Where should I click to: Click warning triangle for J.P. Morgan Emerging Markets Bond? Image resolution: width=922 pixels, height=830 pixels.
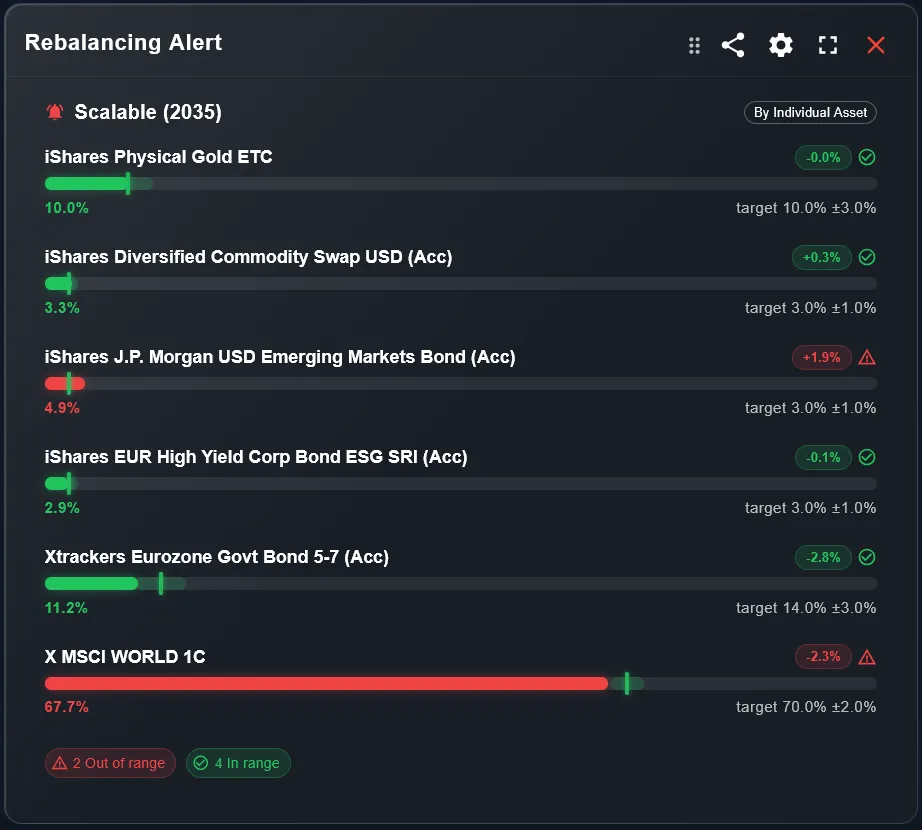click(866, 357)
